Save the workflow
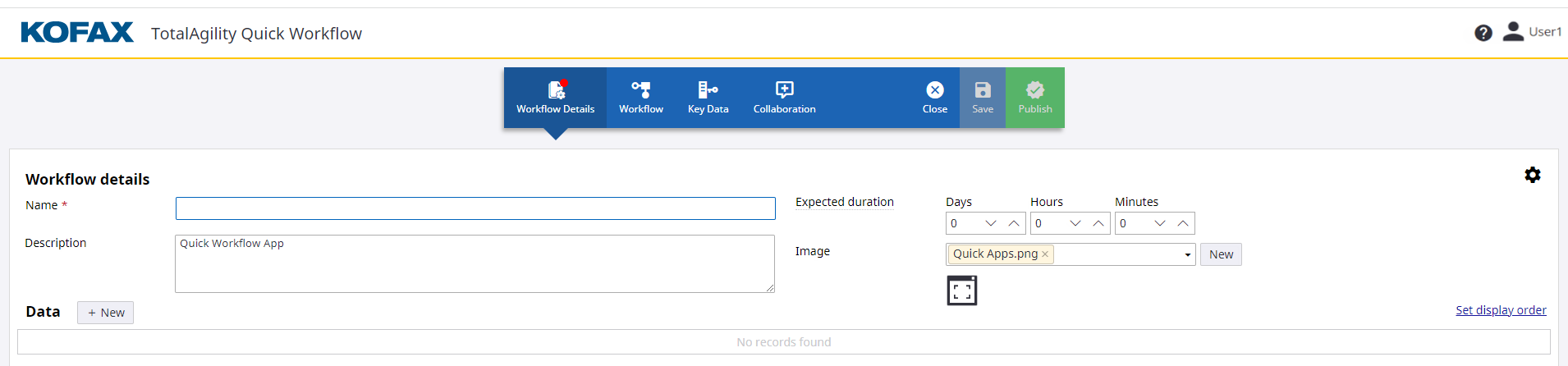Screen dimensions: 1568x366 click(983, 98)
